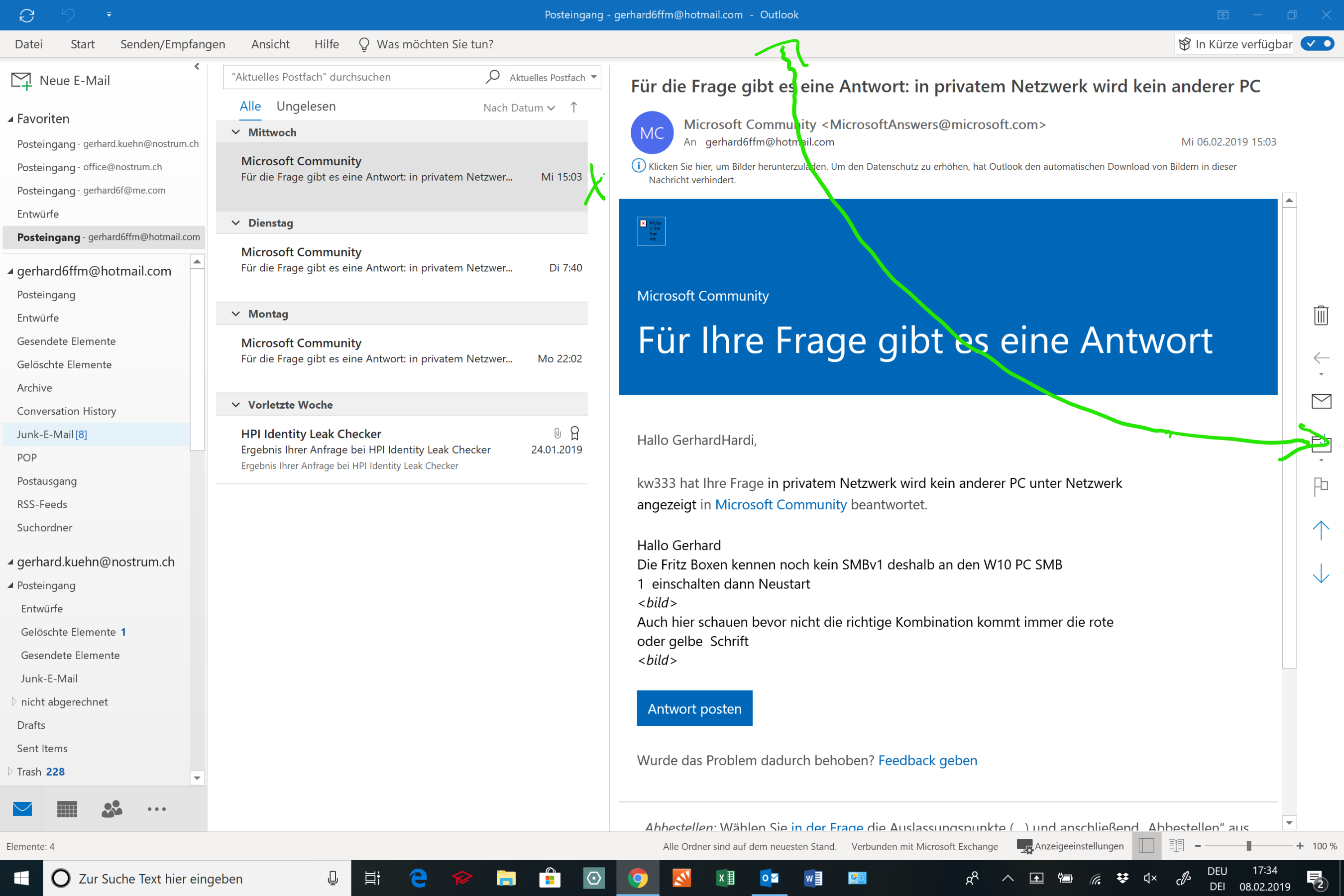Open the Calendar view icon in navigation bar

click(x=67, y=808)
